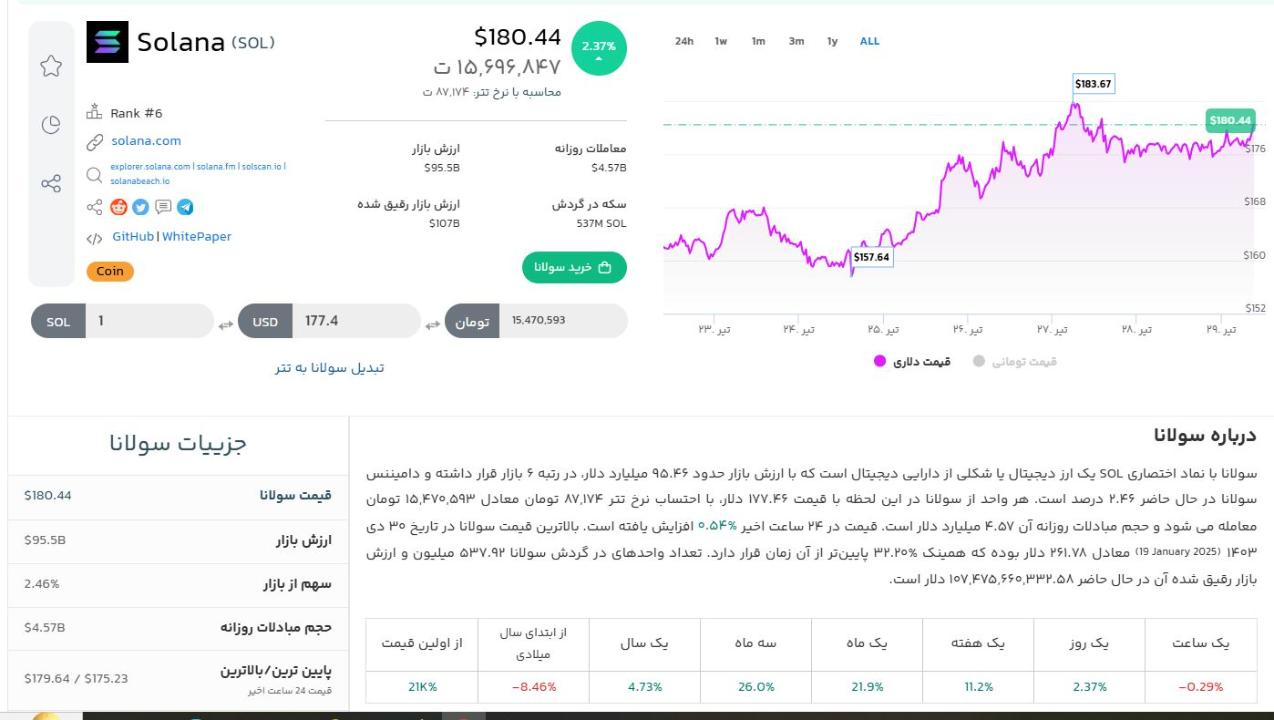Show the 3m chart timeframe
The width and height of the screenshot is (1274, 720).
click(796, 41)
